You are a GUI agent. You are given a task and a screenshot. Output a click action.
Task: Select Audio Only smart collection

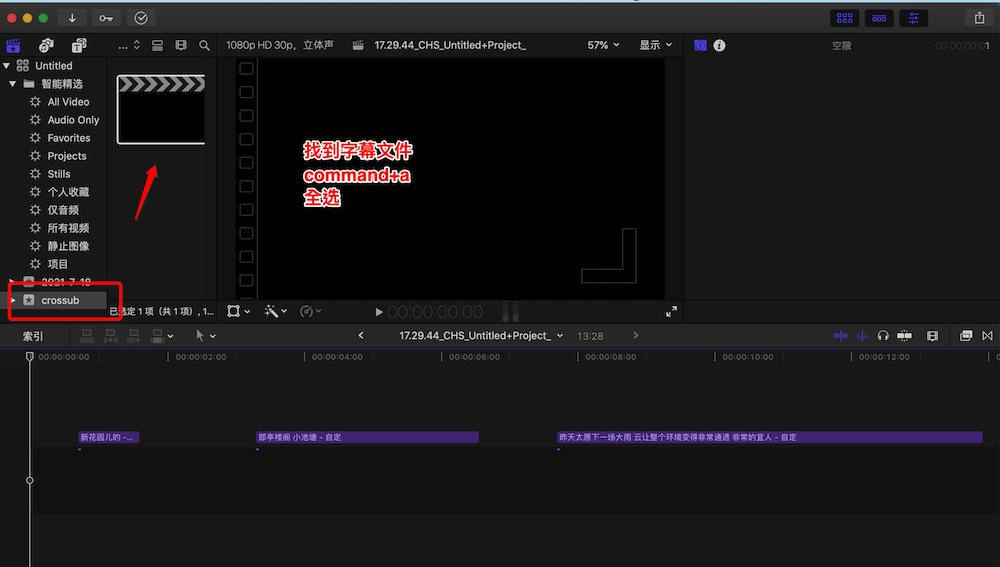[x=73, y=120]
